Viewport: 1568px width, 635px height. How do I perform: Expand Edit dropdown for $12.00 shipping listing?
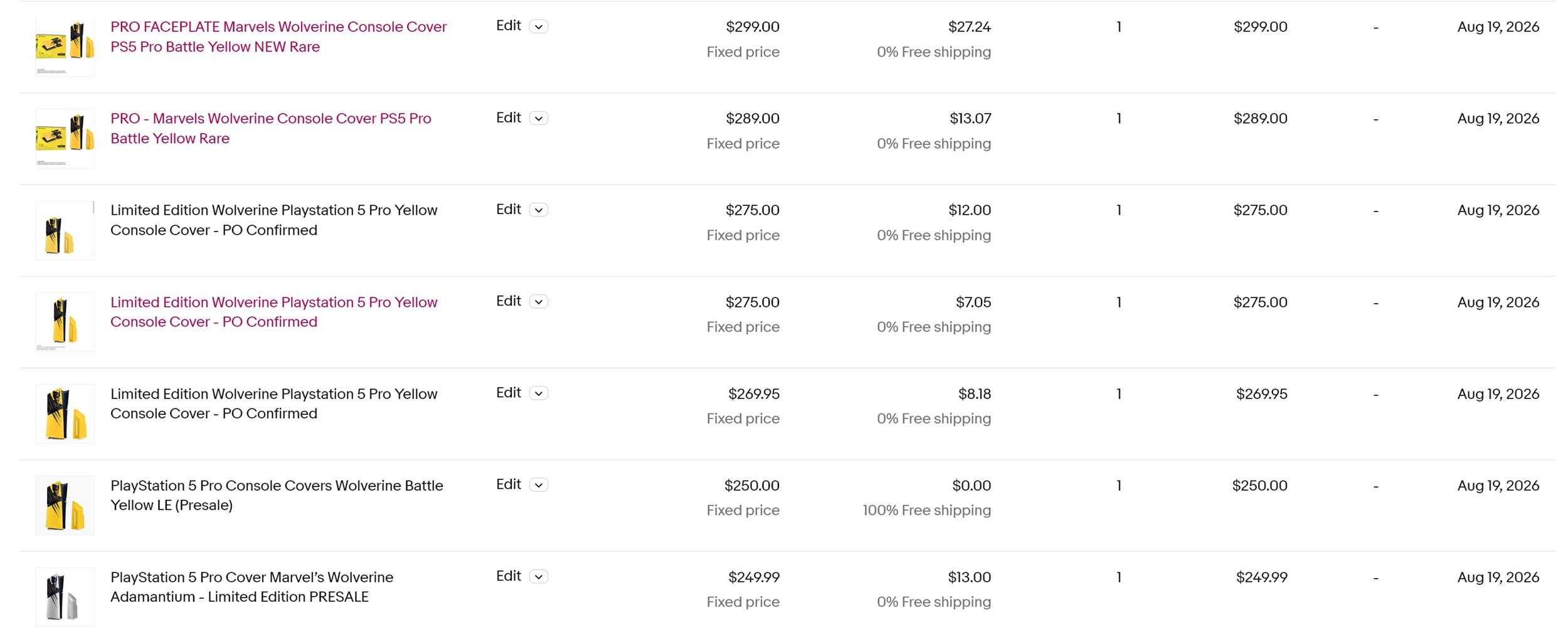point(539,210)
